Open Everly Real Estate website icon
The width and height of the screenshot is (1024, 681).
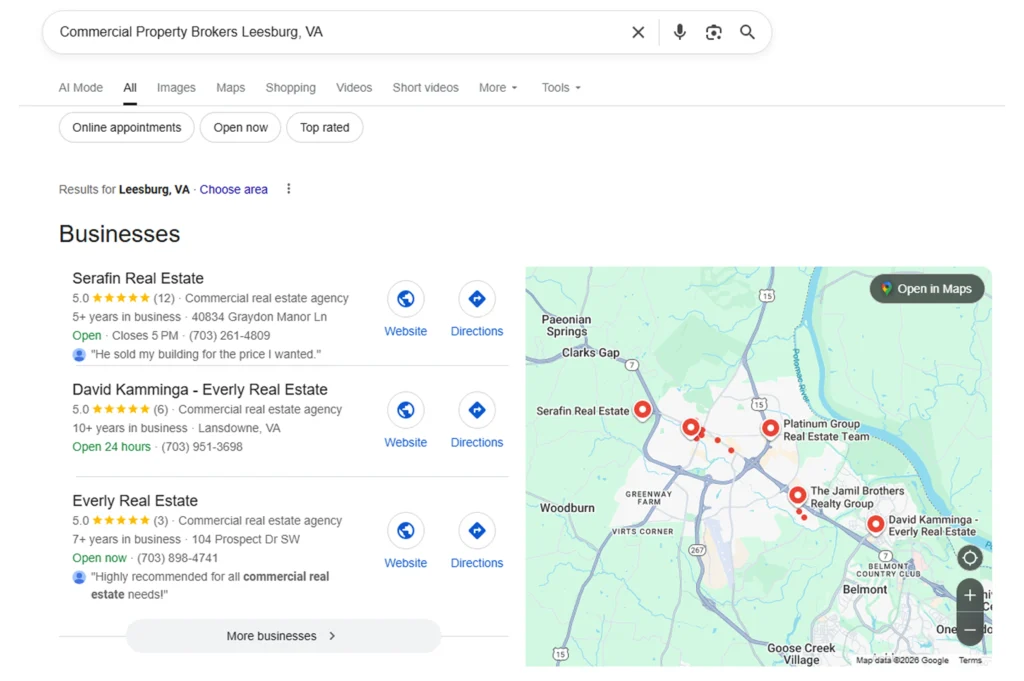405,531
